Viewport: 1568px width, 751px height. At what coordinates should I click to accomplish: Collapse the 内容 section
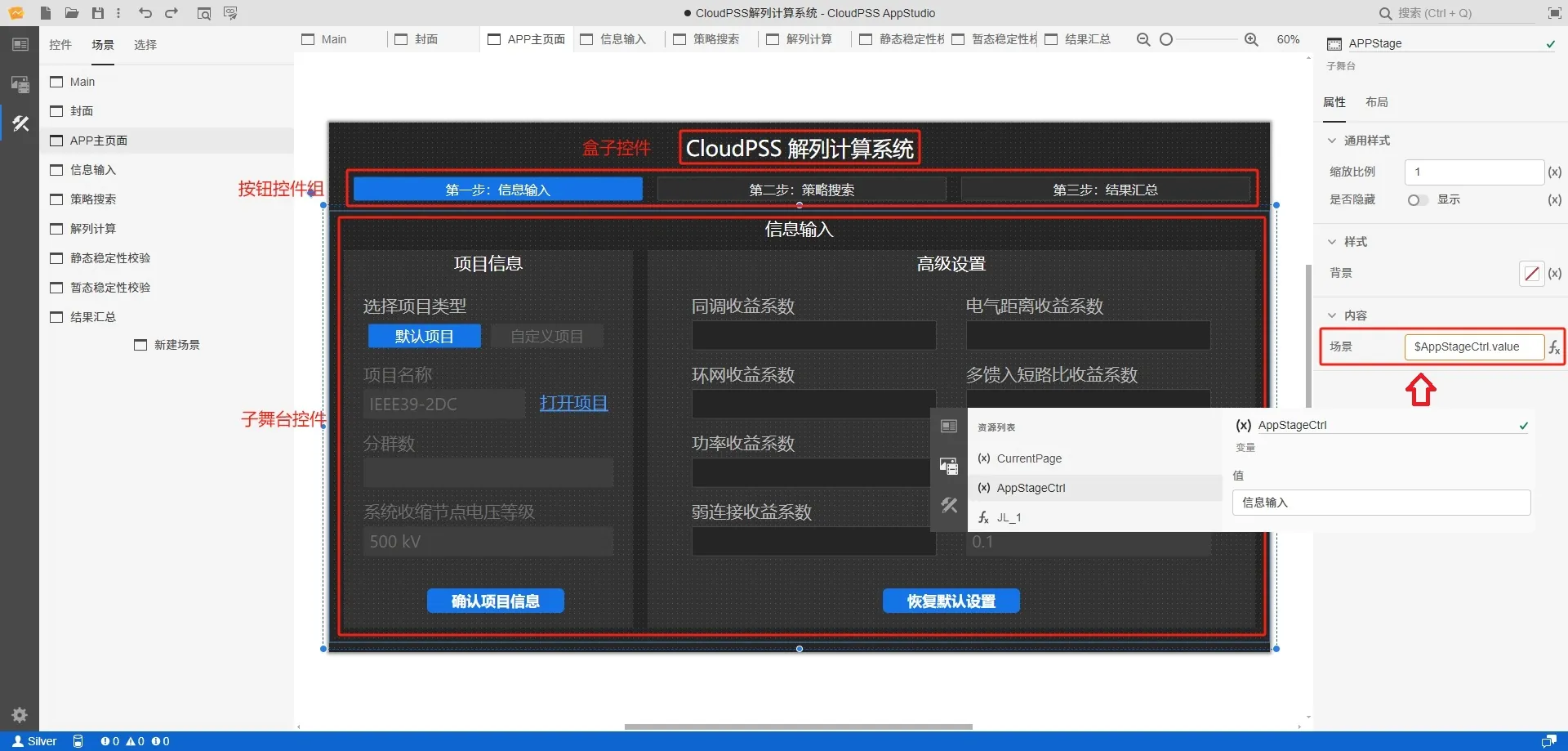pyautogui.click(x=1332, y=315)
